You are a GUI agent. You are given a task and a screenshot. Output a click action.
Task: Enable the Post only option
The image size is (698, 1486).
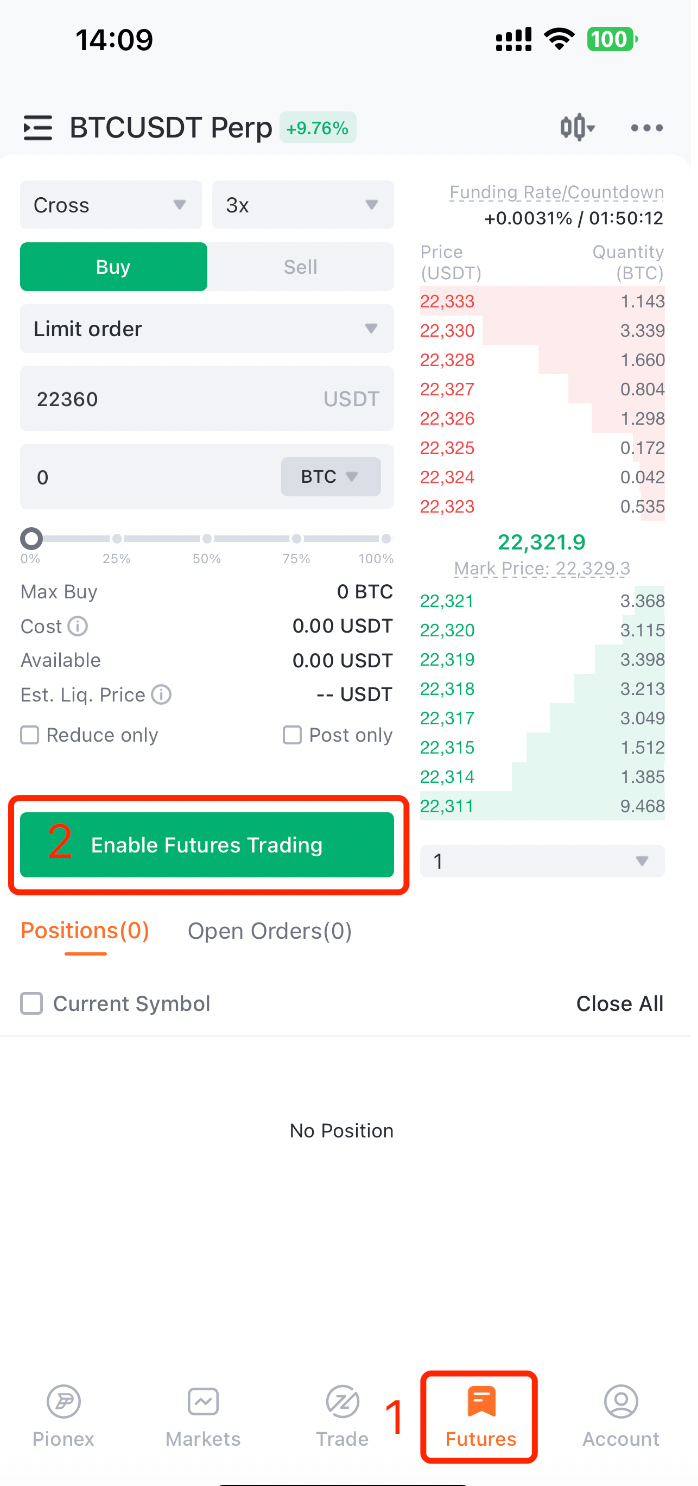[292, 735]
